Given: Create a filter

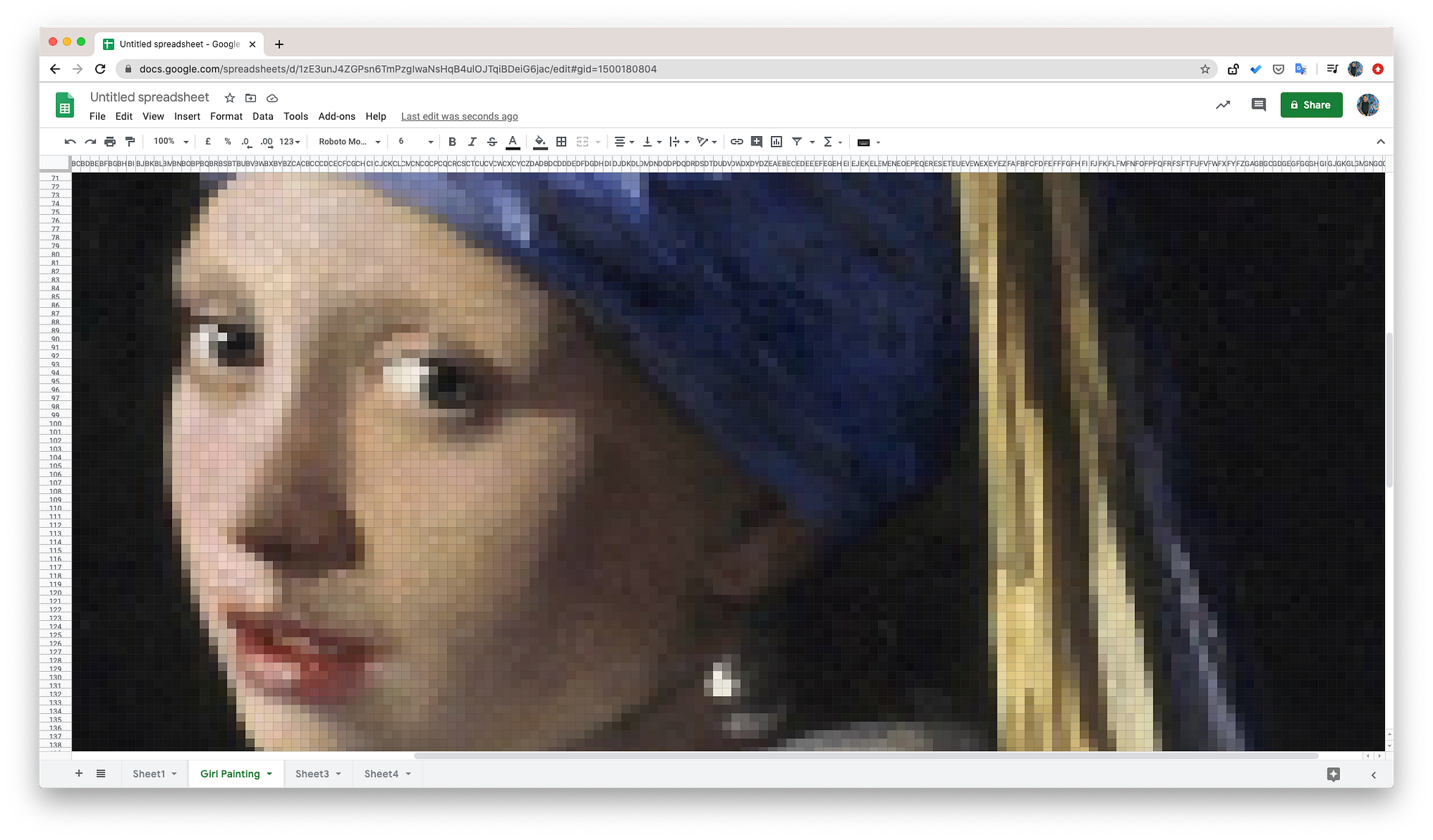Looking at the screenshot, I should coord(797,141).
